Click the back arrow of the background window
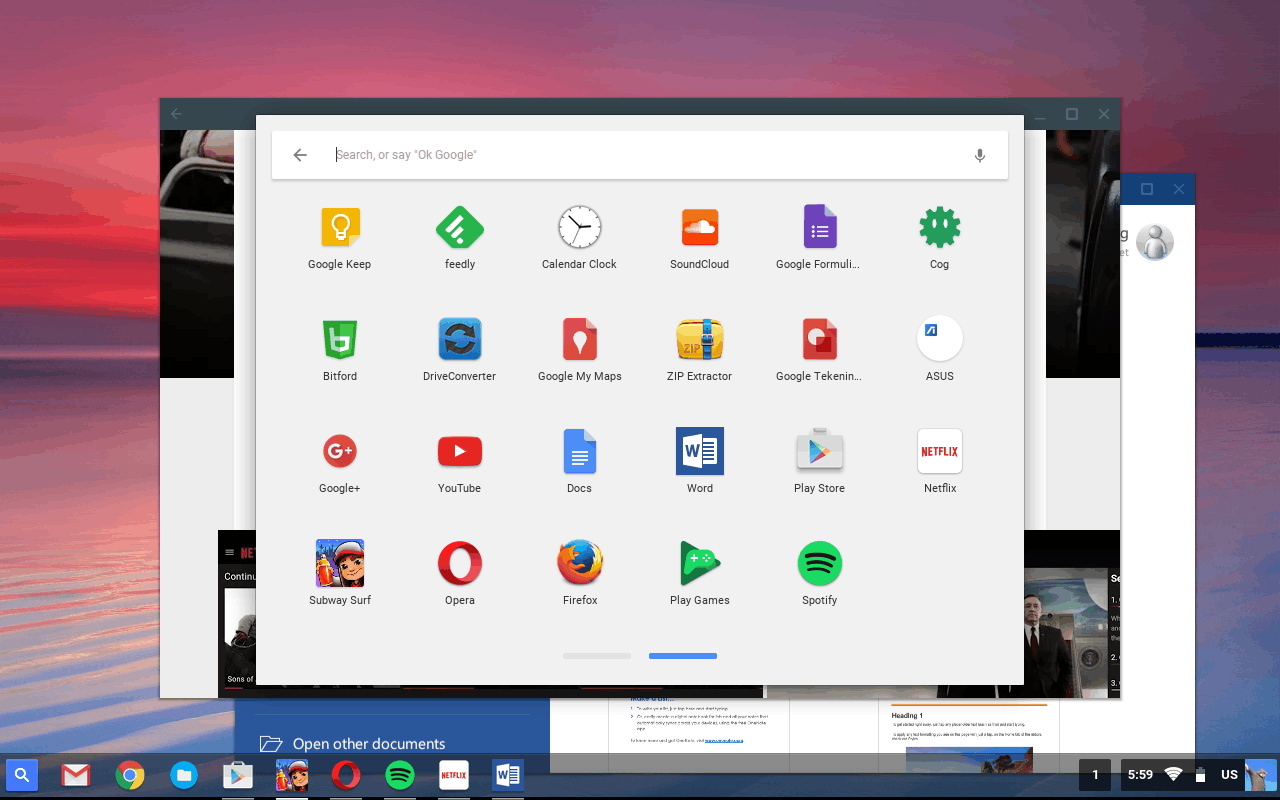Viewport: 1280px width, 800px height. pos(176,114)
